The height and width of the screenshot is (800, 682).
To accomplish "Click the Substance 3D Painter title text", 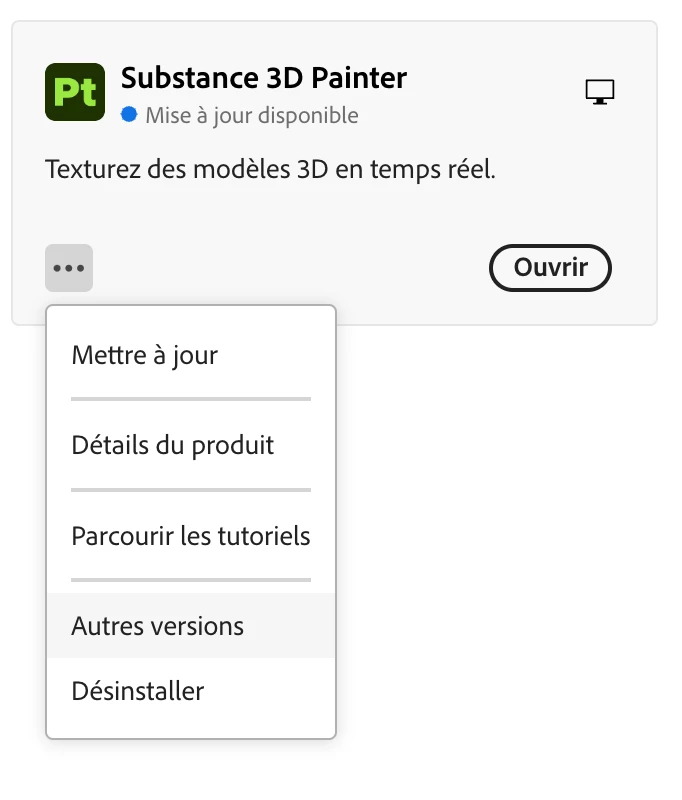I will (264, 78).
